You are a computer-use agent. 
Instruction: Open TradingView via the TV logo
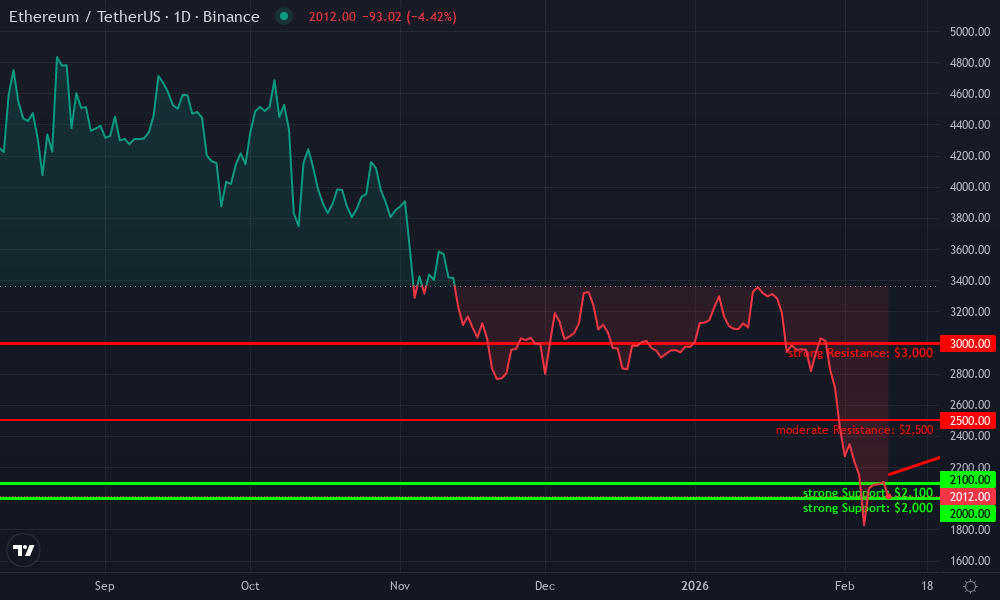tap(24, 550)
